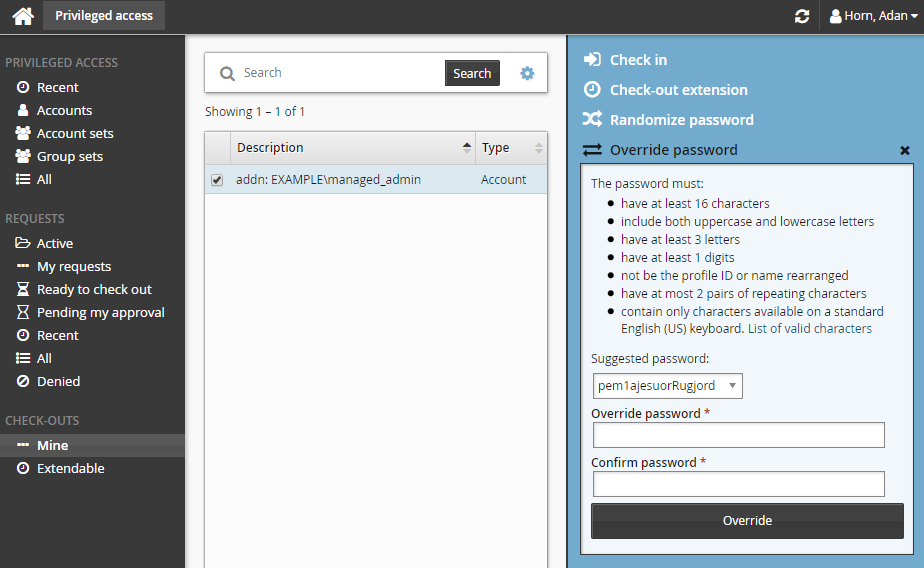Click the Confirm password input field
This screenshot has height=568, width=924.
point(738,484)
